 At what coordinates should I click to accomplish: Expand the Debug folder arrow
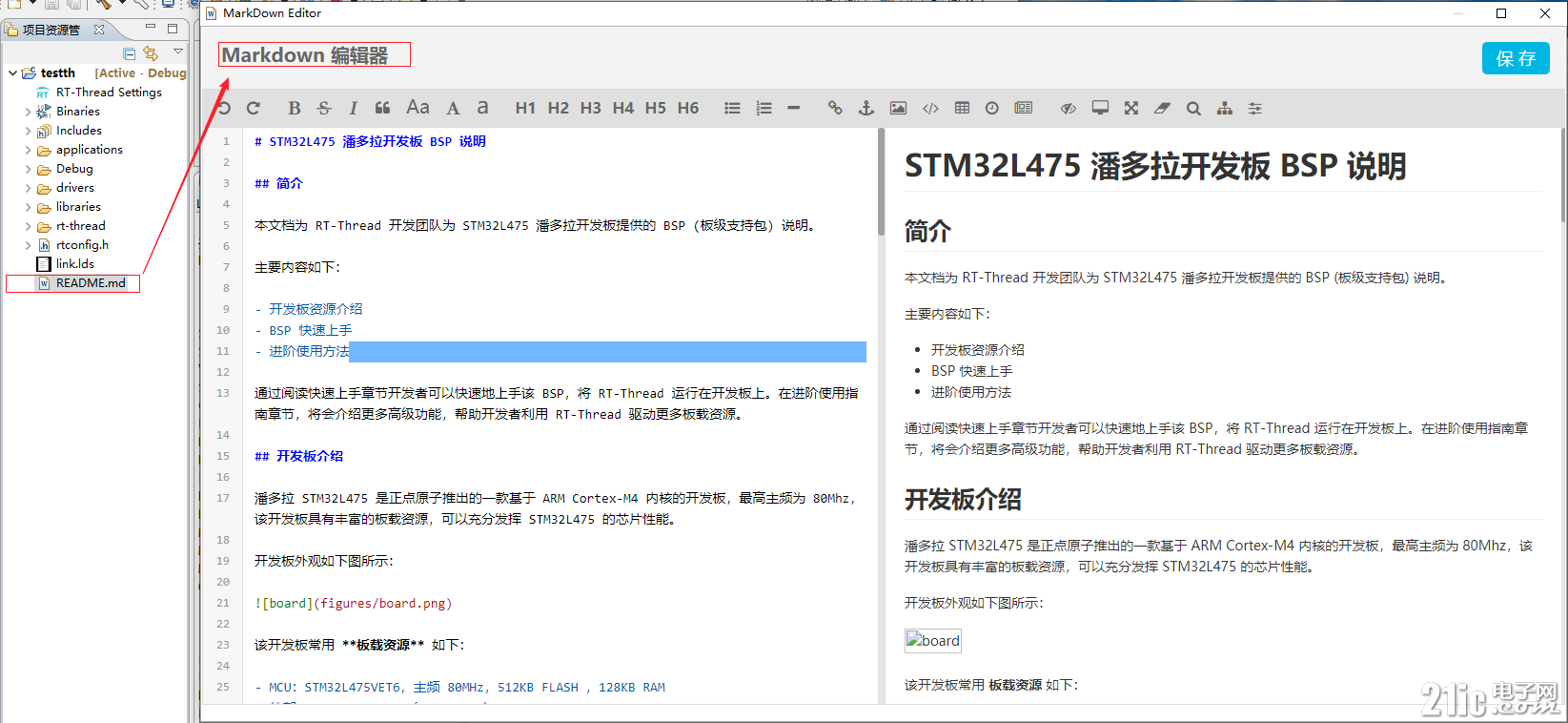[x=28, y=169]
